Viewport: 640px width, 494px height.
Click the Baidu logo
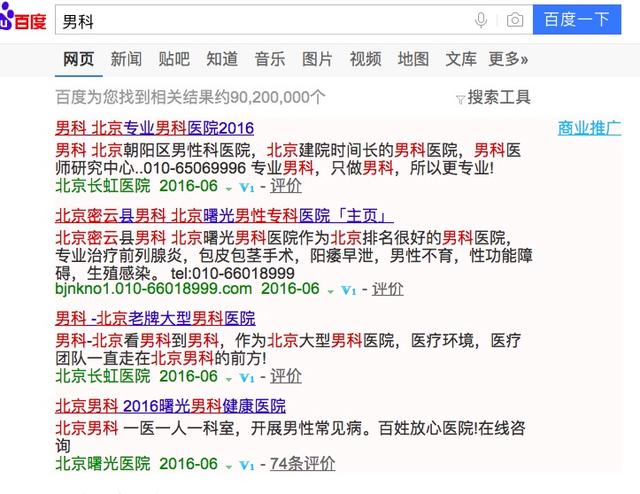pyautogui.click(x=23, y=18)
